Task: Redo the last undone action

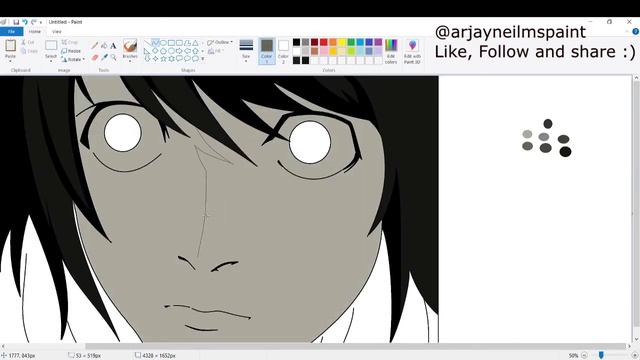Action: pos(33,22)
